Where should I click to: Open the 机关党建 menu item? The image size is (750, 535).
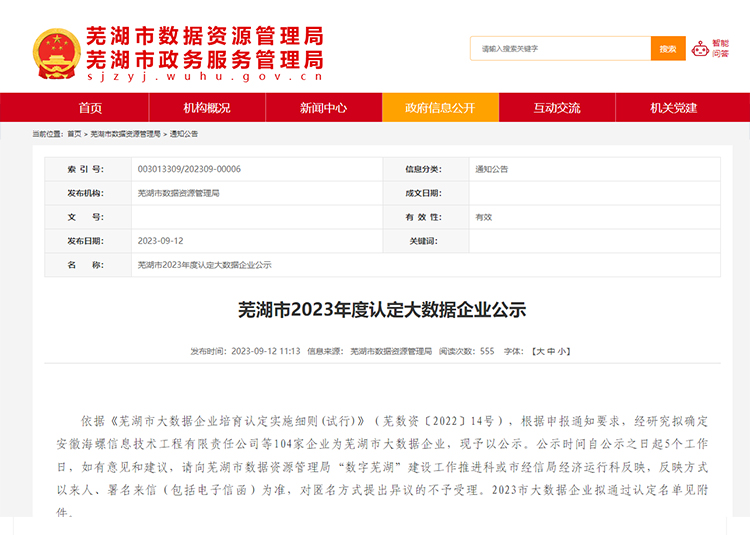[x=673, y=108]
